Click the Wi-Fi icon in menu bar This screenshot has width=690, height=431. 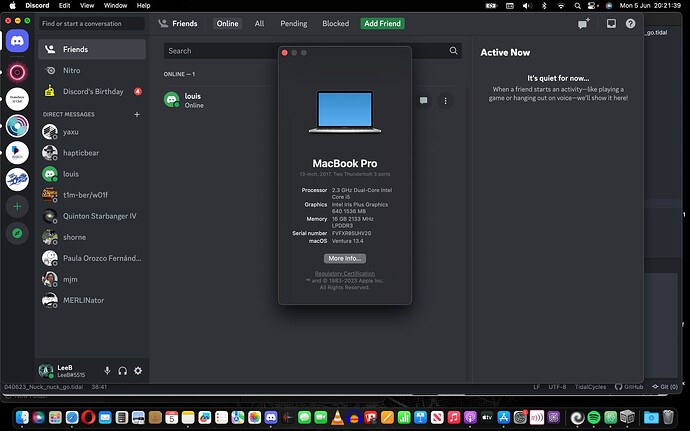pyautogui.click(x=561, y=6)
